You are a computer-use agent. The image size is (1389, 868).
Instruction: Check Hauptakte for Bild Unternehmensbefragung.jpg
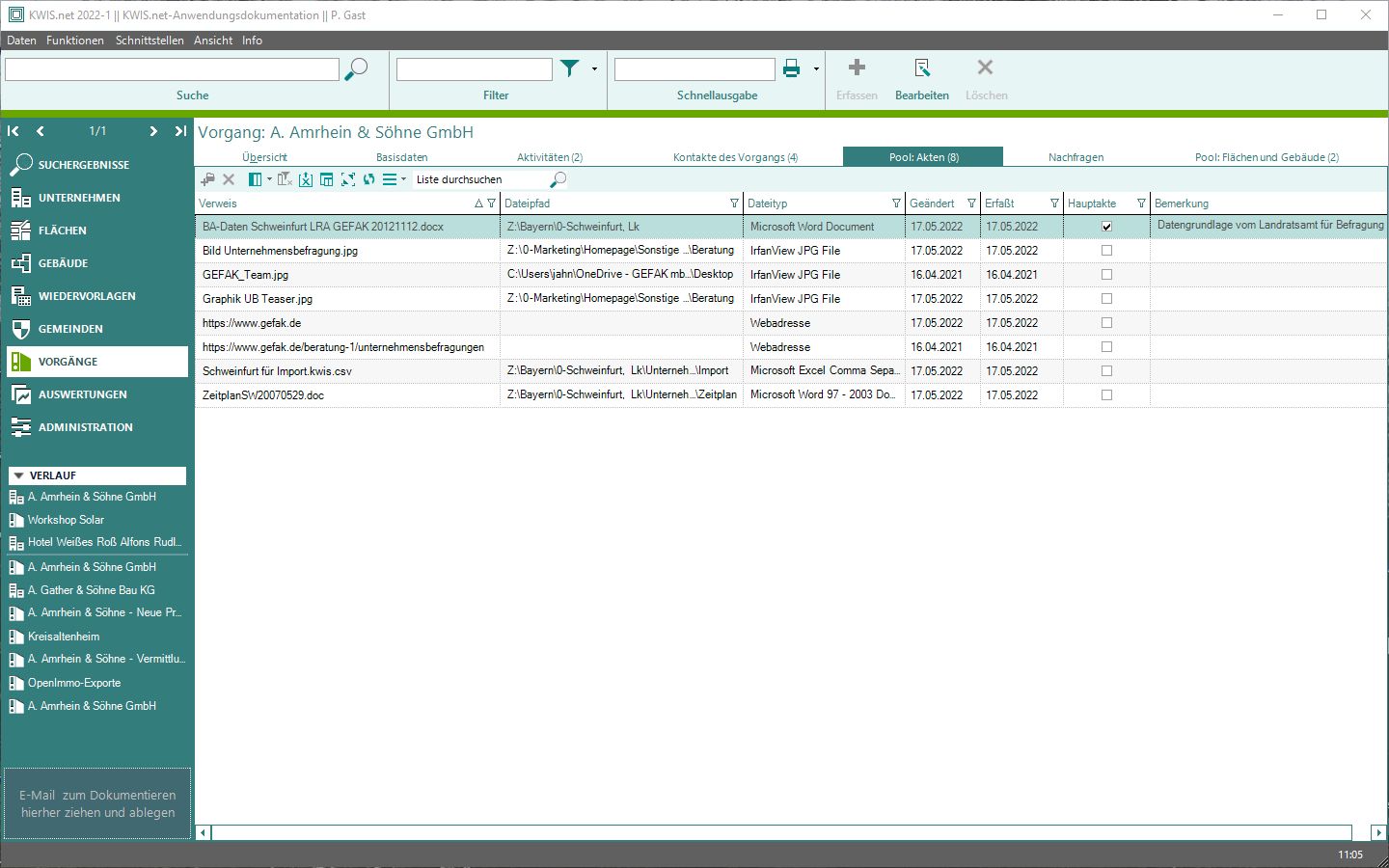[1106, 251]
